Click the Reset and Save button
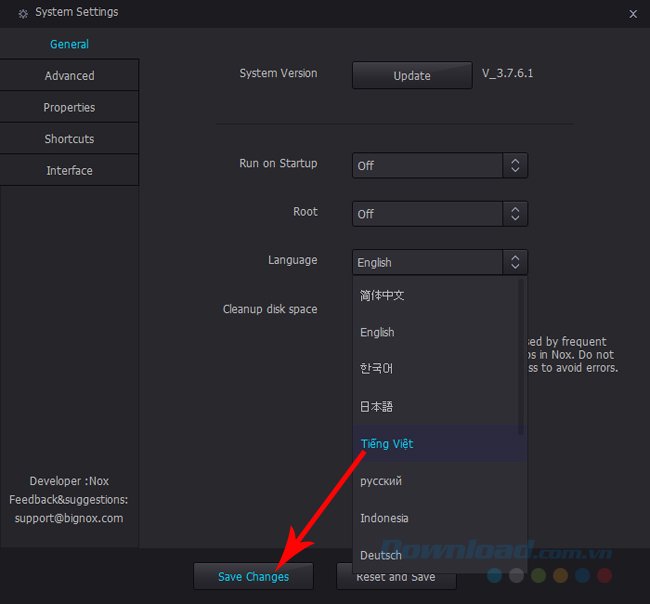The width and height of the screenshot is (650, 604). coord(396,576)
